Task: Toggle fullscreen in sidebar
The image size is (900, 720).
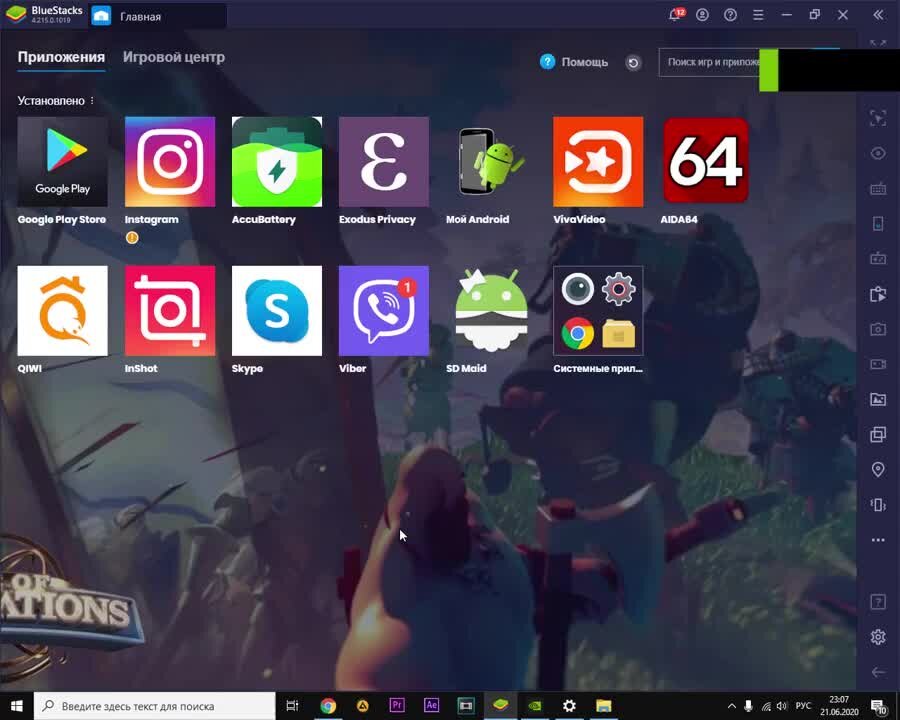Action: pos(878,44)
